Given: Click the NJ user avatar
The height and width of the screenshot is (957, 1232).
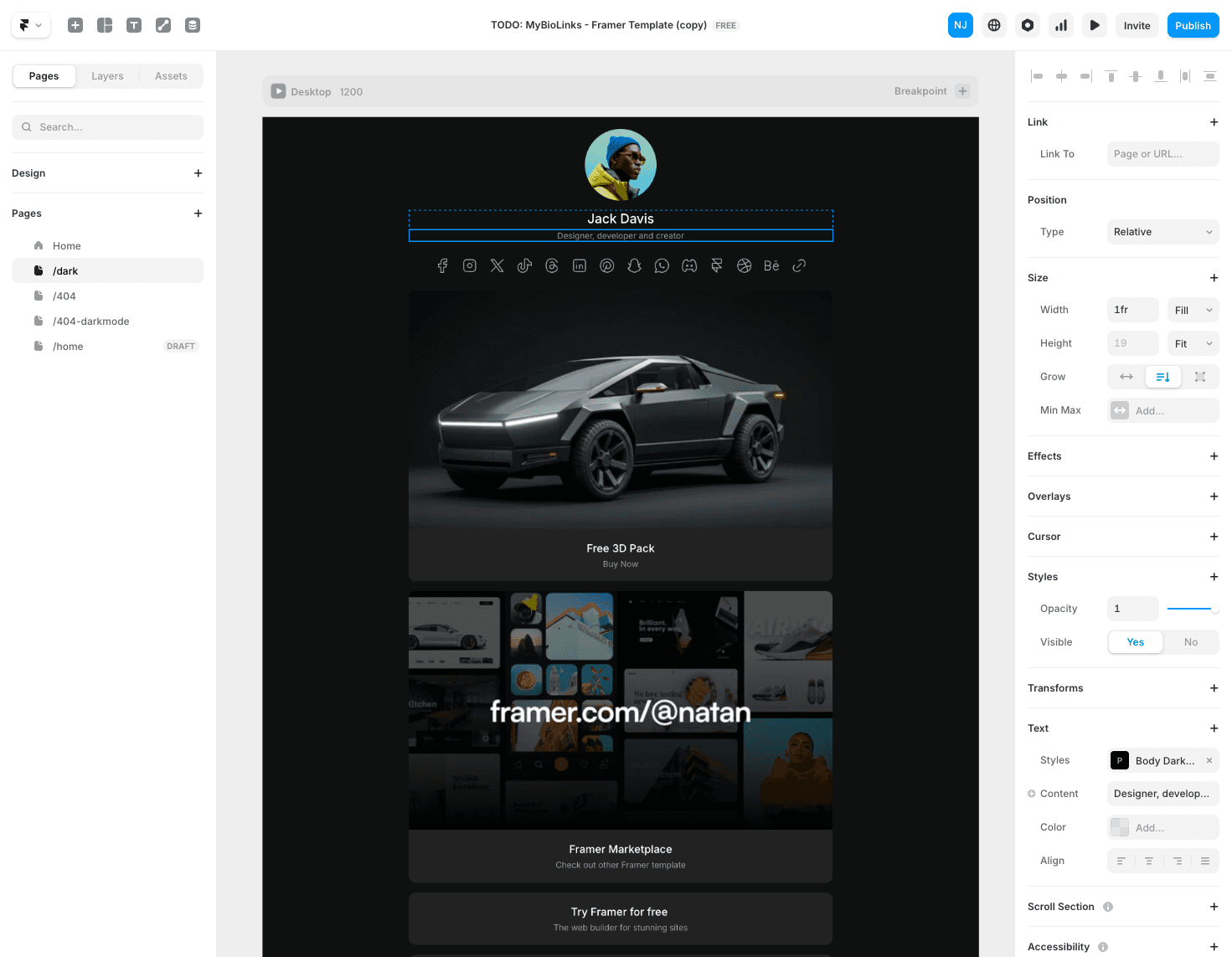Looking at the screenshot, I should coord(961,25).
